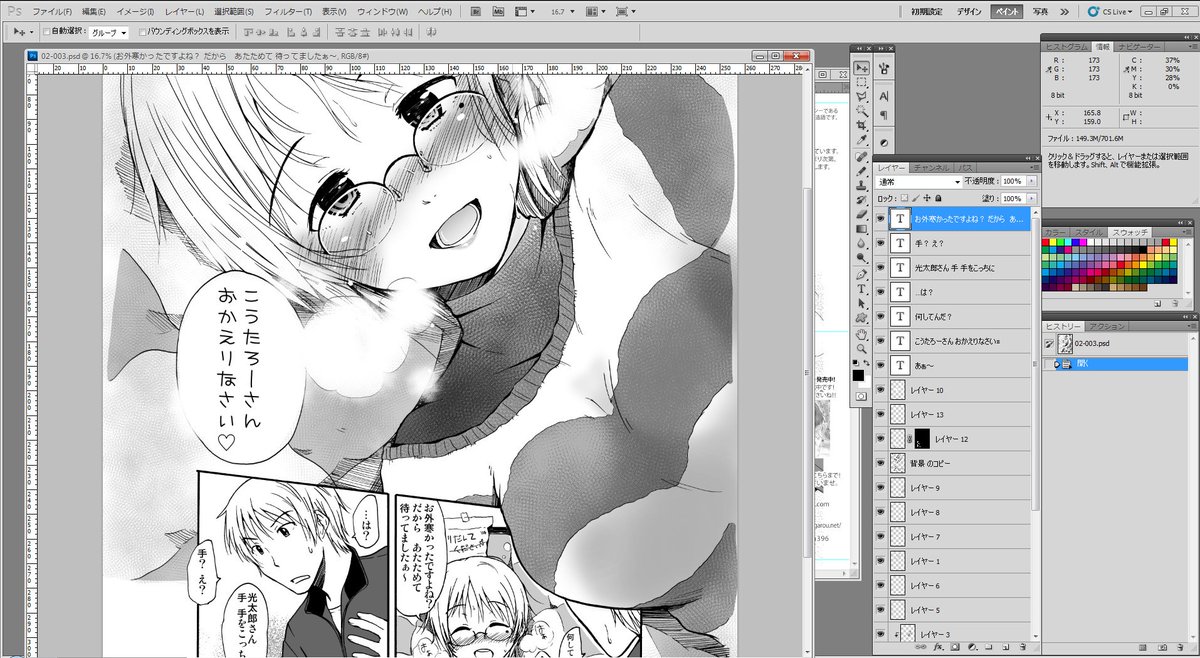Image resolution: width=1200 pixels, height=658 pixels.
Task: Open the Character panel icon
Action: (884, 96)
